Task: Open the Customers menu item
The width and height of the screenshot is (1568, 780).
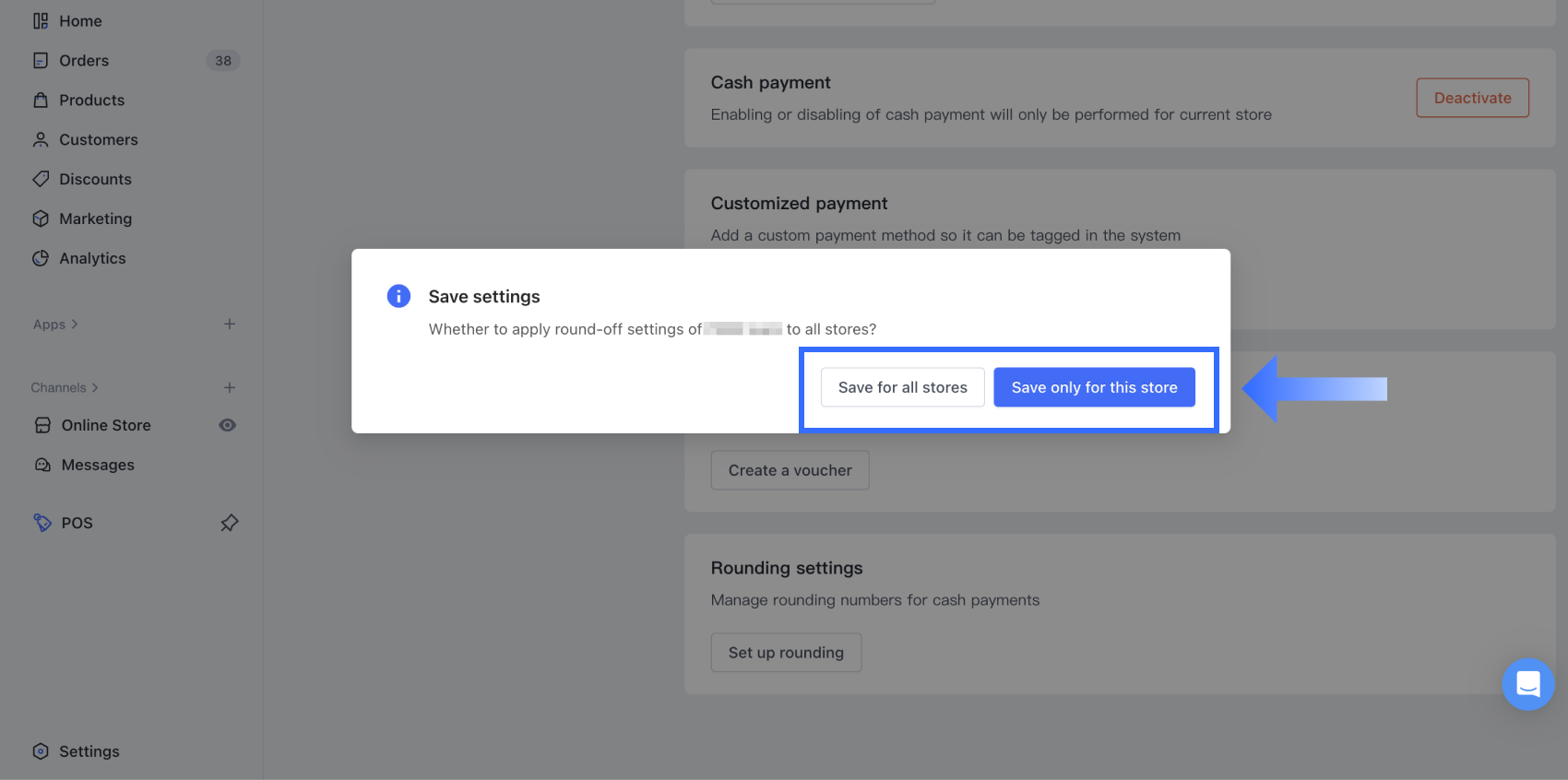Action: pyautogui.click(x=98, y=140)
